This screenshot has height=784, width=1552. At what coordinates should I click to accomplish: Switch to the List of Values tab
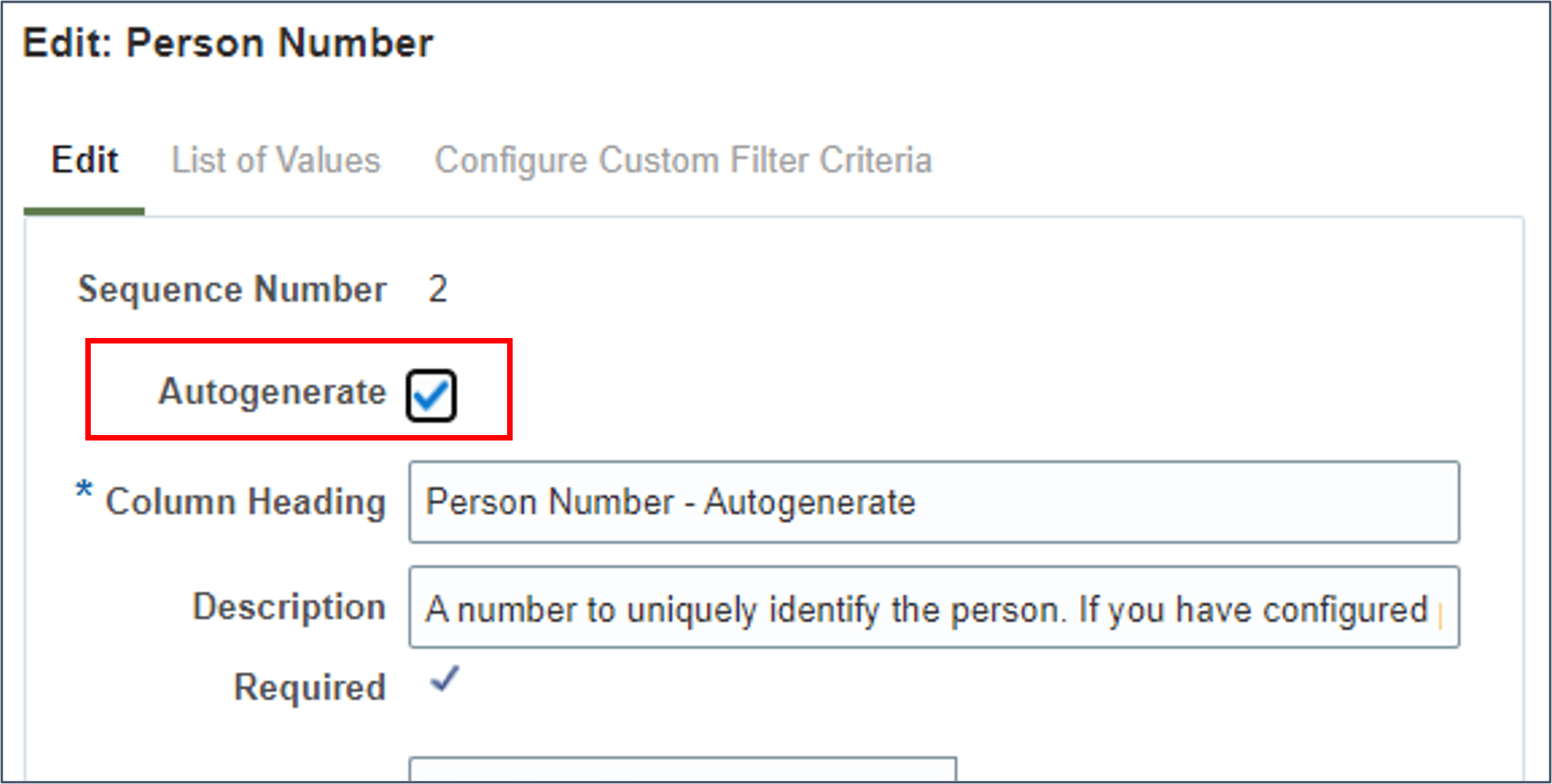pyautogui.click(x=275, y=160)
